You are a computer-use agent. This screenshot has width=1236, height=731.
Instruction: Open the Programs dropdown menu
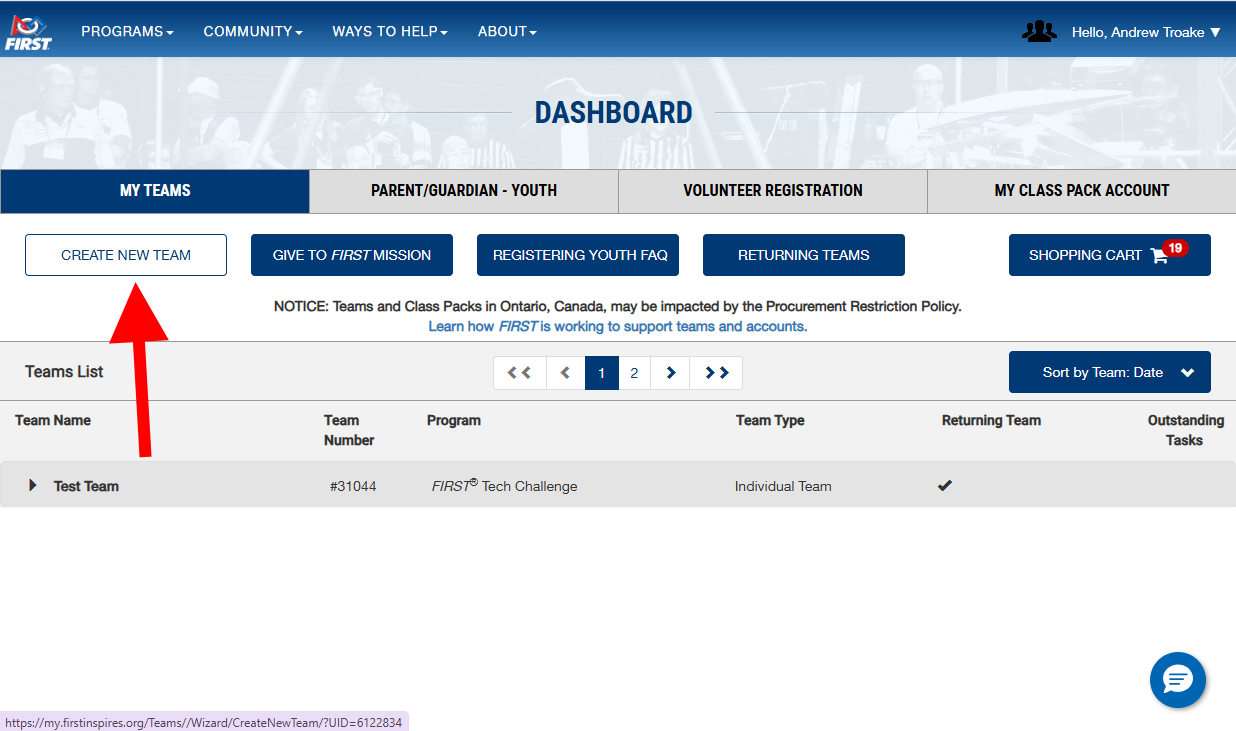[x=127, y=32]
